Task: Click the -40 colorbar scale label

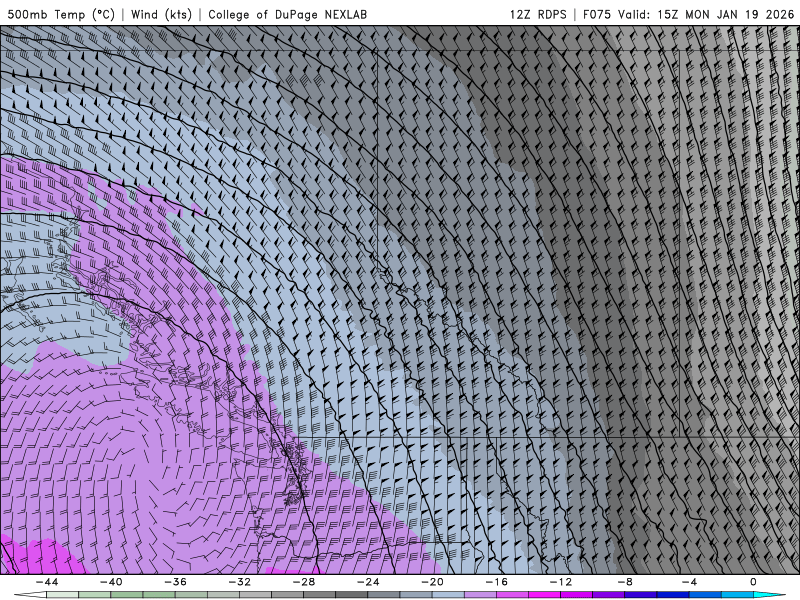Action: click(x=111, y=582)
